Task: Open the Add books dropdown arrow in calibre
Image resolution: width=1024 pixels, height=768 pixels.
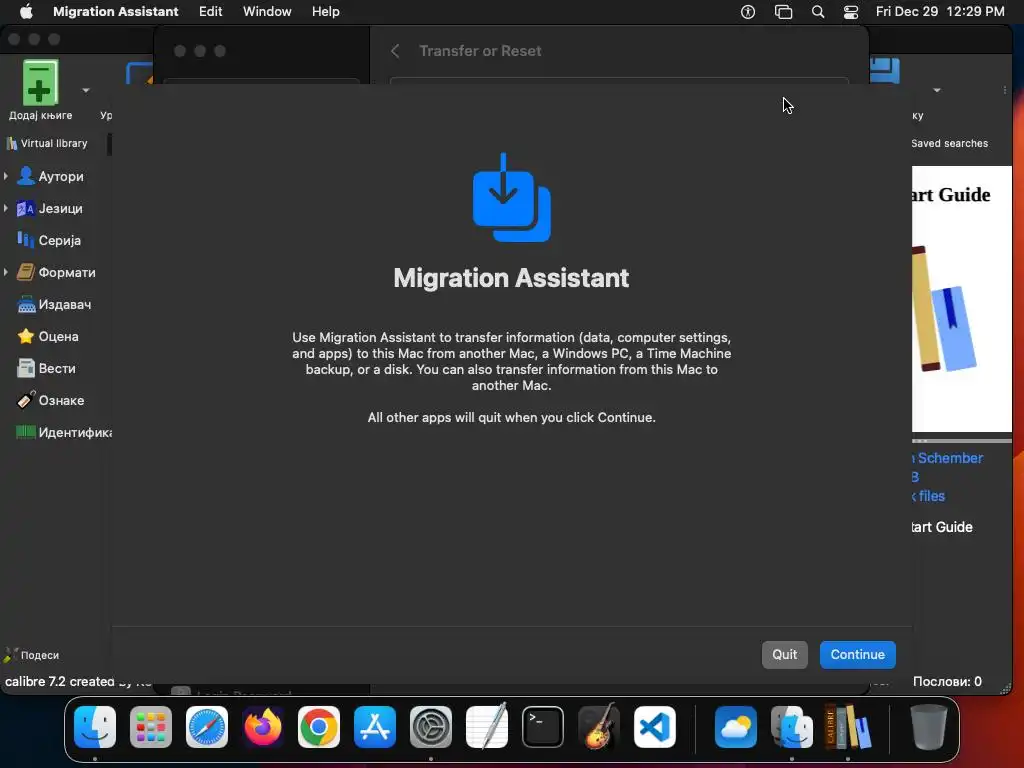Action: tap(86, 90)
